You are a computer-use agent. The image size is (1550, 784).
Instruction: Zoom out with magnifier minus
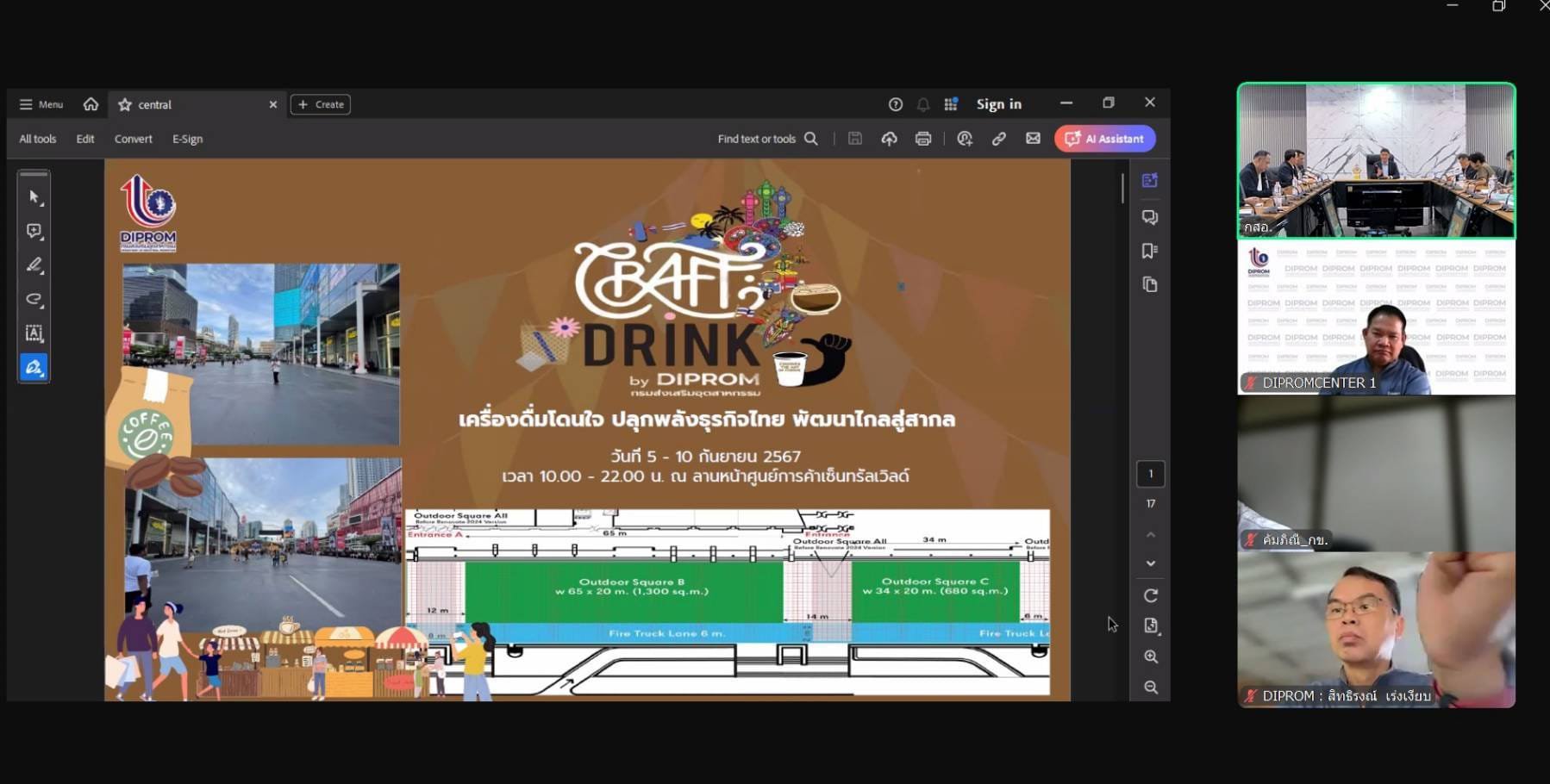(x=1151, y=688)
